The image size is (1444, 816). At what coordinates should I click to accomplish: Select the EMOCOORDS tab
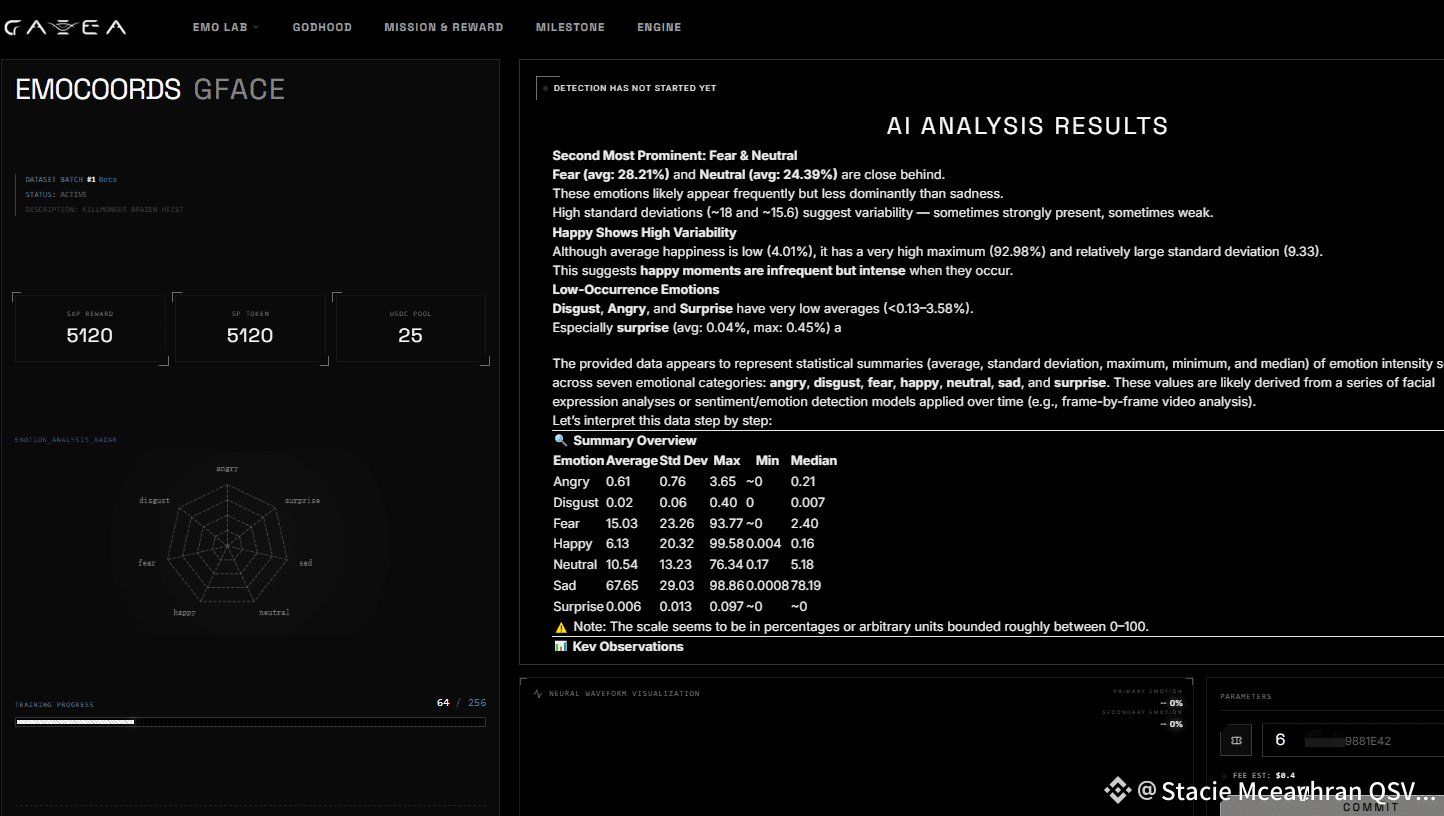pyautogui.click(x=98, y=89)
